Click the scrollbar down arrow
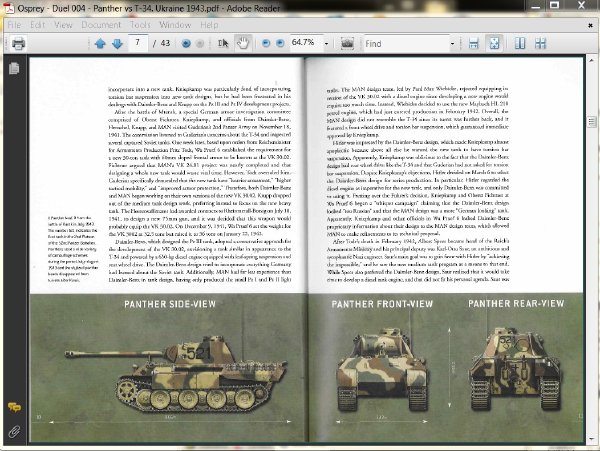The image size is (600, 451). (x=592, y=439)
